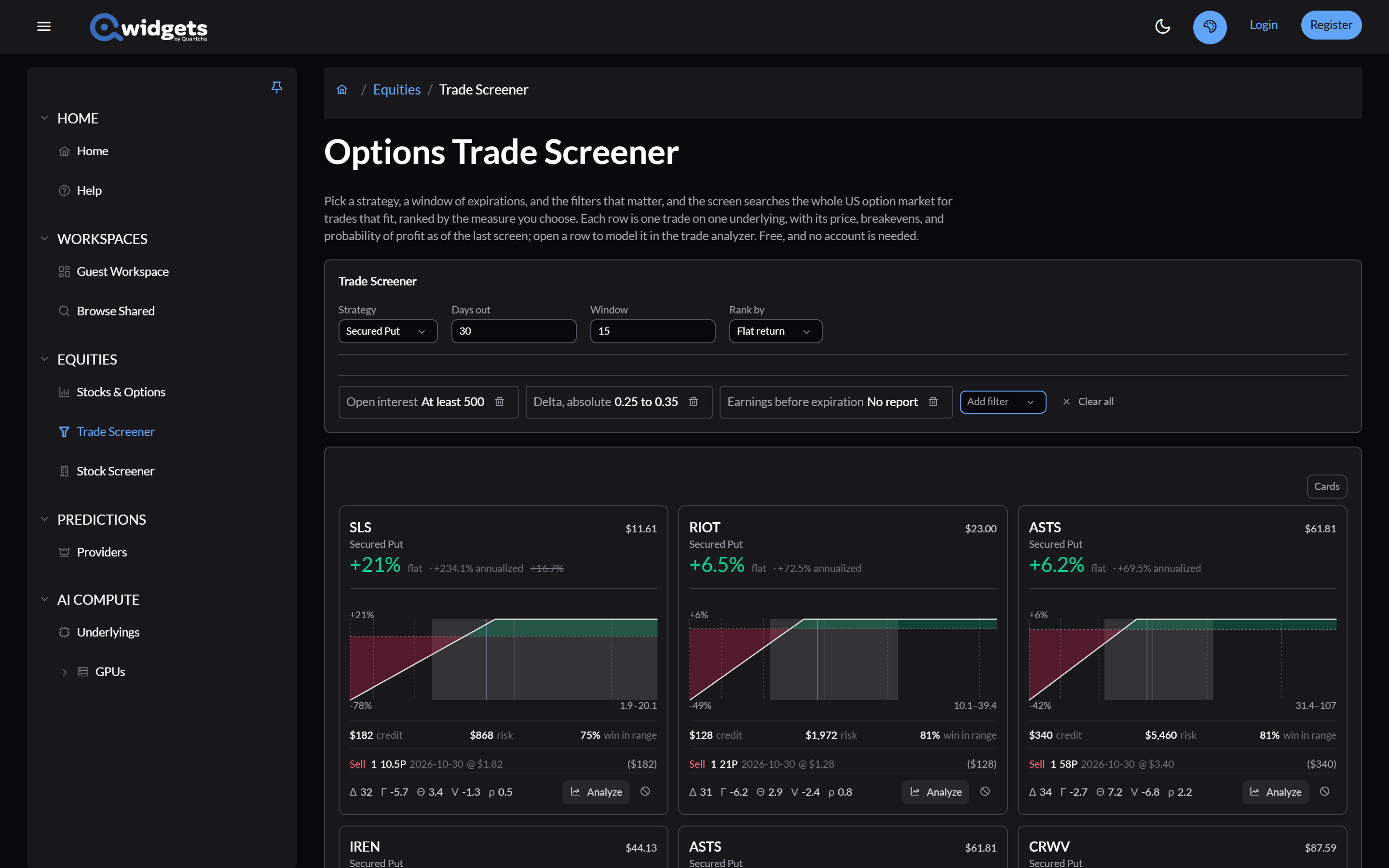Image resolution: width=1389 pixels, height=868 pixels.
Task: Click the Equities breadcrumb link
Action: point(396,90)
